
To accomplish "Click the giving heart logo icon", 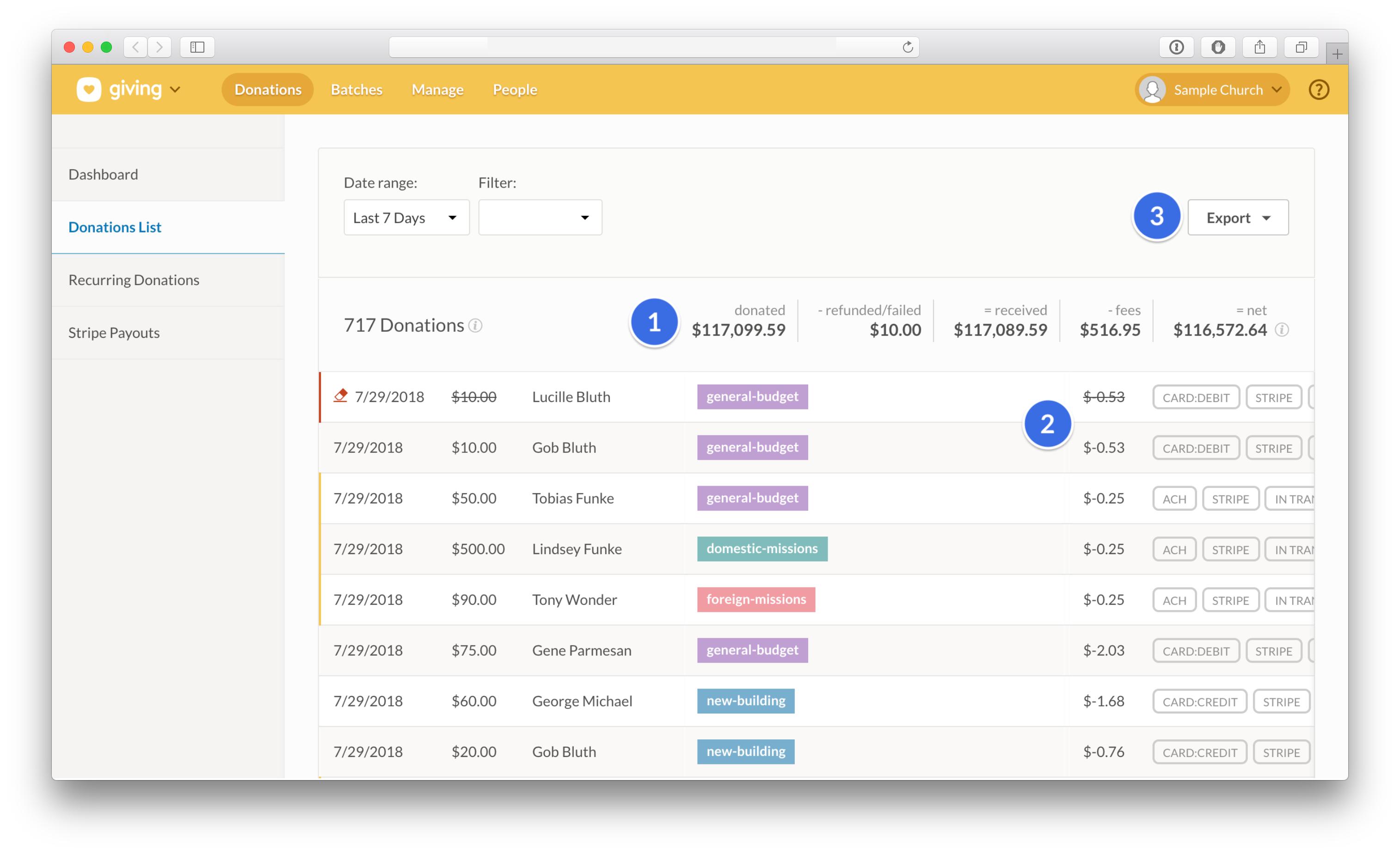I will [x=89, y=89].
